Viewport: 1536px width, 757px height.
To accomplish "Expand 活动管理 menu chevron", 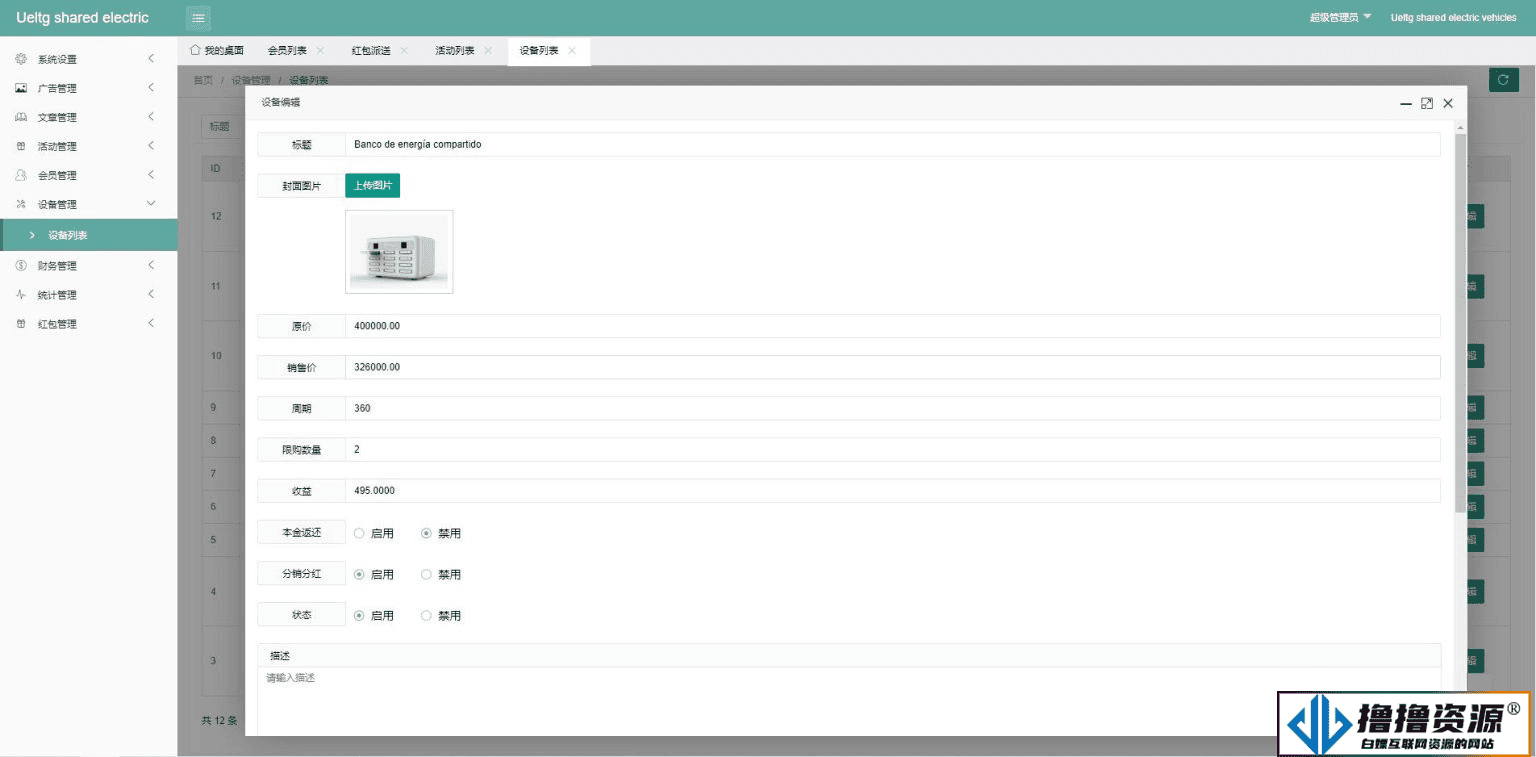I will [x=151, y=146].
